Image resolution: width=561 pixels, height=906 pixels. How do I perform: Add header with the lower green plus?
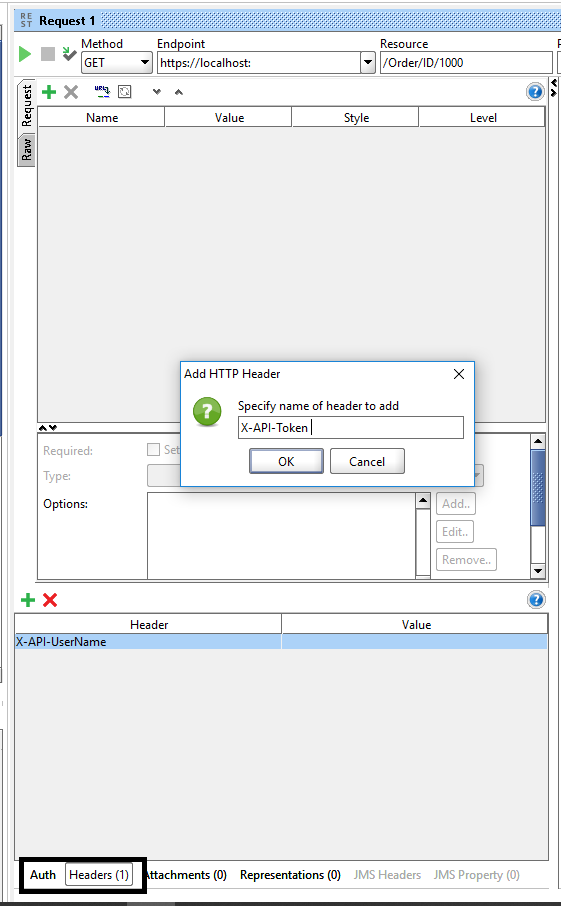[28, 600]
